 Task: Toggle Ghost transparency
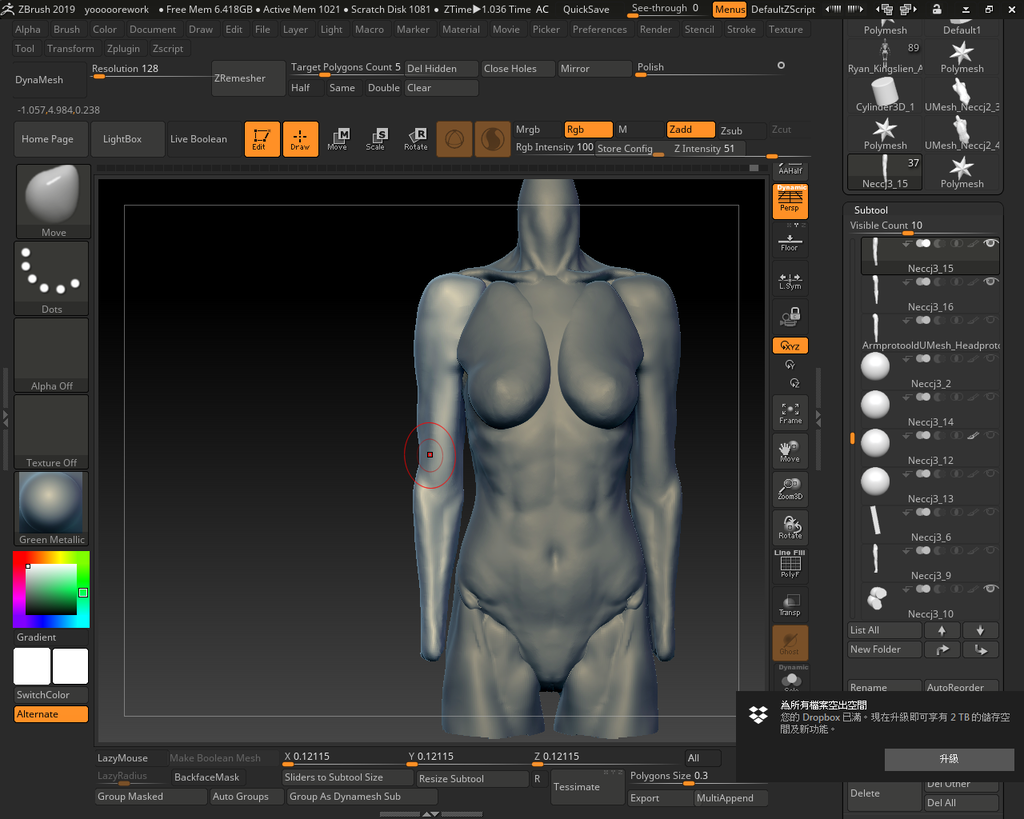tap(790, 643)
